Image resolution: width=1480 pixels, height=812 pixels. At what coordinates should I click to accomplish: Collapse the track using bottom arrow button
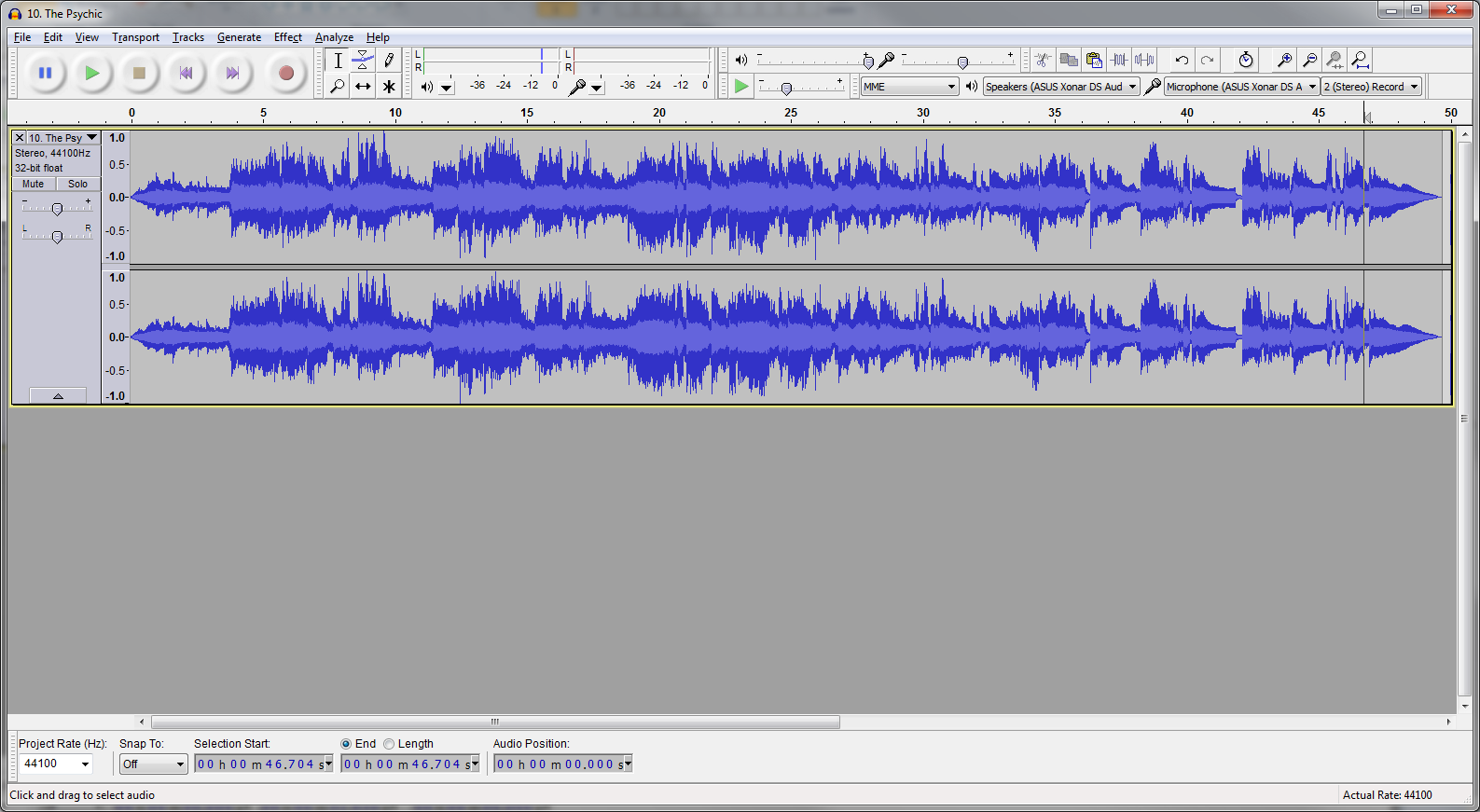(58, 395)
